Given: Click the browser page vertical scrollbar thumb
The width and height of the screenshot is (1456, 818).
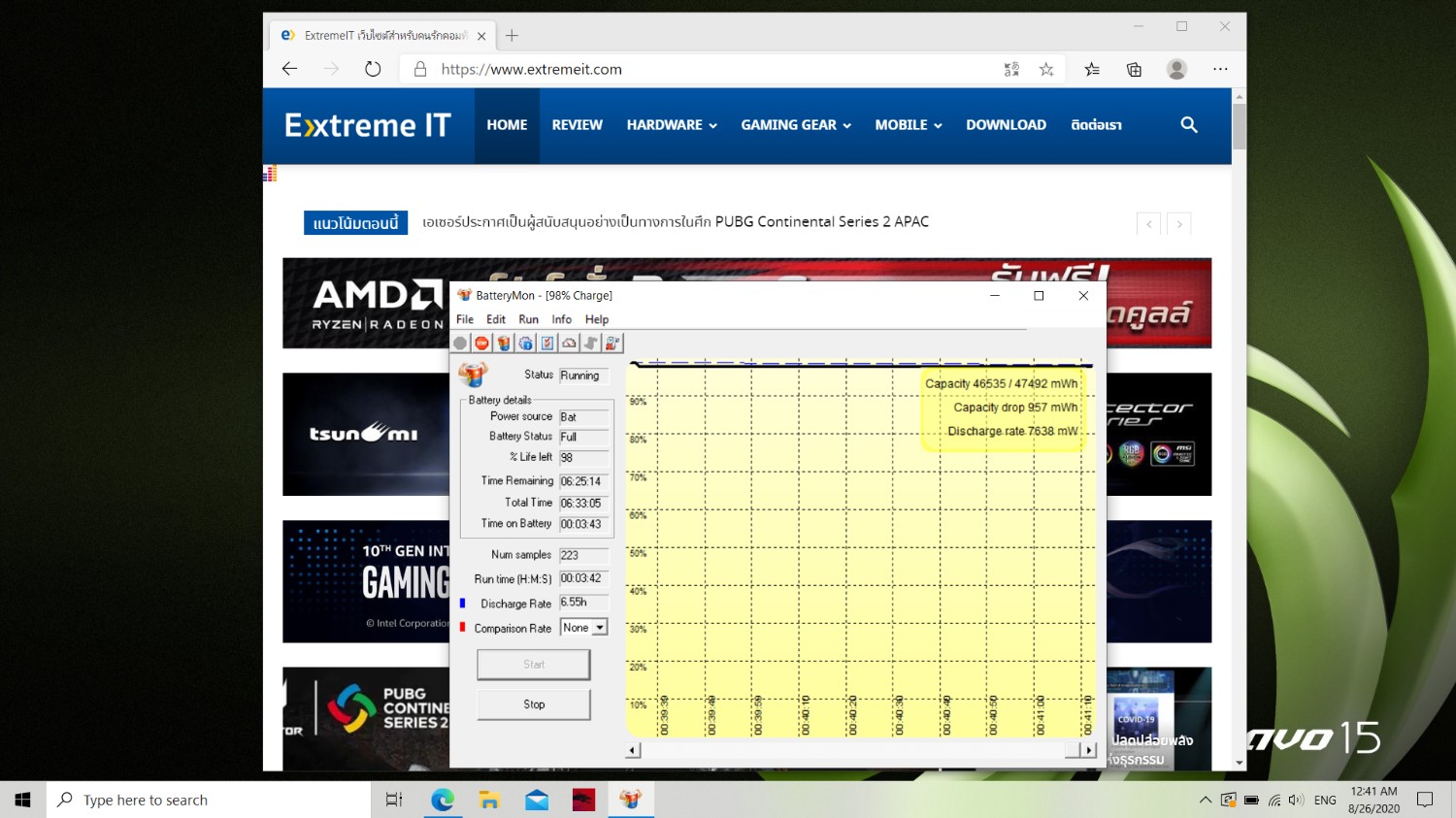Looking at the screenshot, I should [1240, 126].
